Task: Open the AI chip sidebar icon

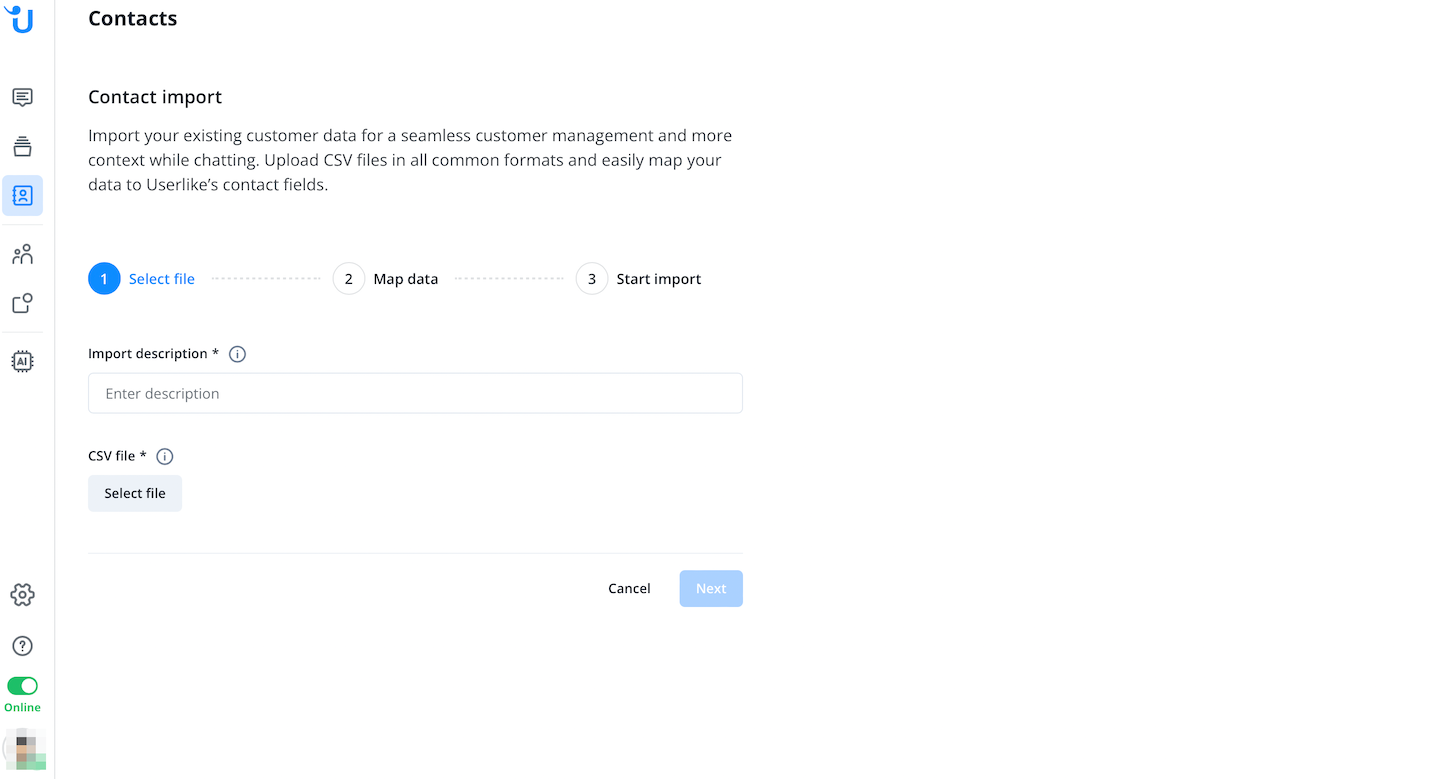Action: pos(22,361)
